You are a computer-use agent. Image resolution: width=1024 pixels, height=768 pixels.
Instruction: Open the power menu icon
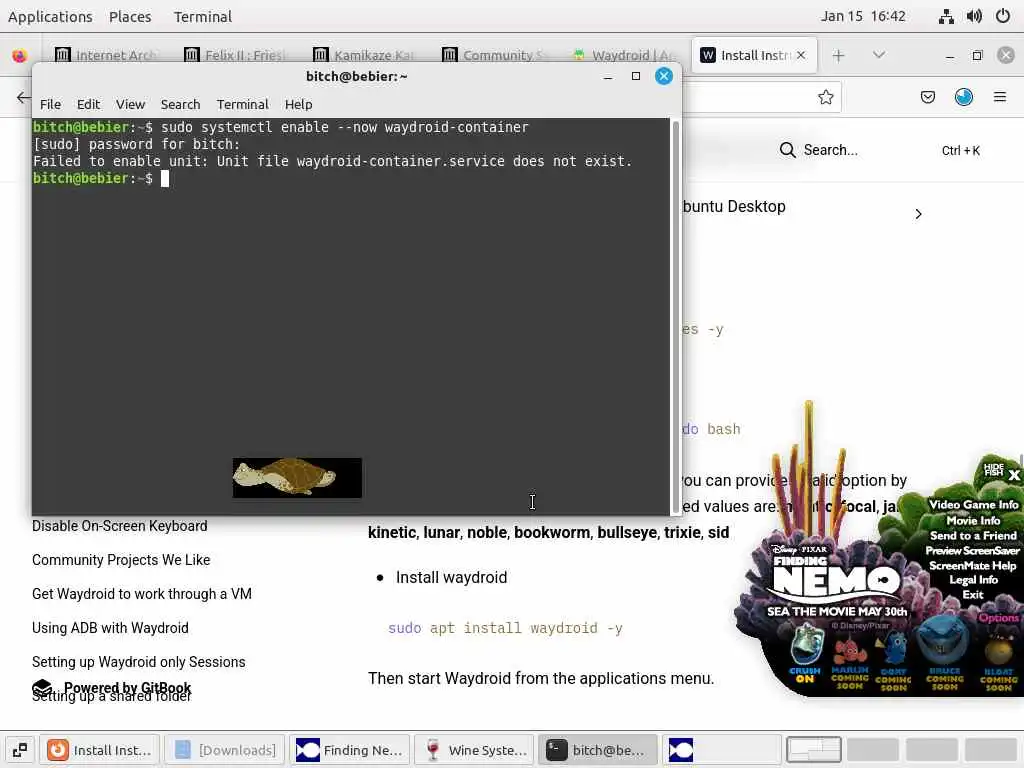point(1003,16)
